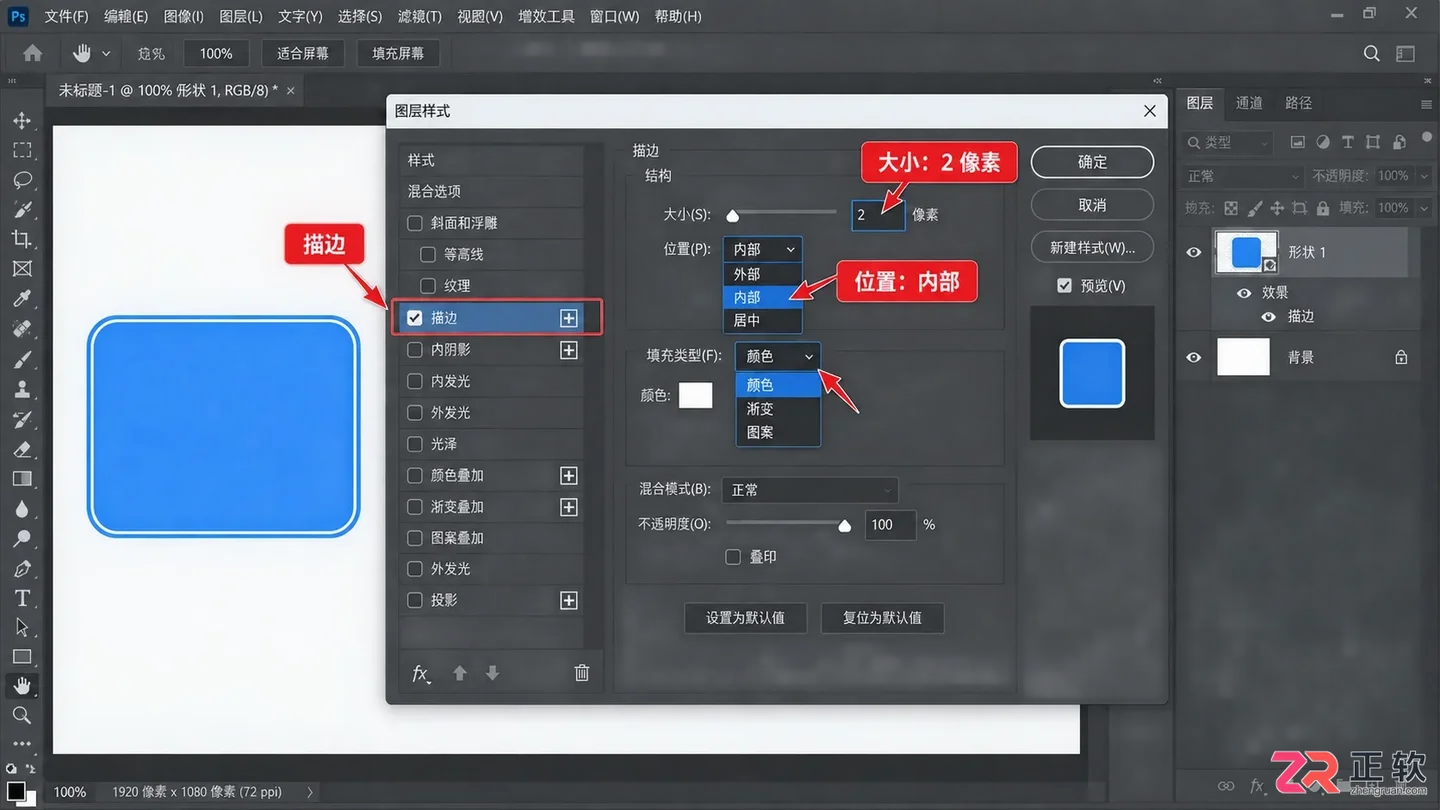Open the Position (位置) dropdown
Screen dimensions: 1440x810
pos(763,249)
